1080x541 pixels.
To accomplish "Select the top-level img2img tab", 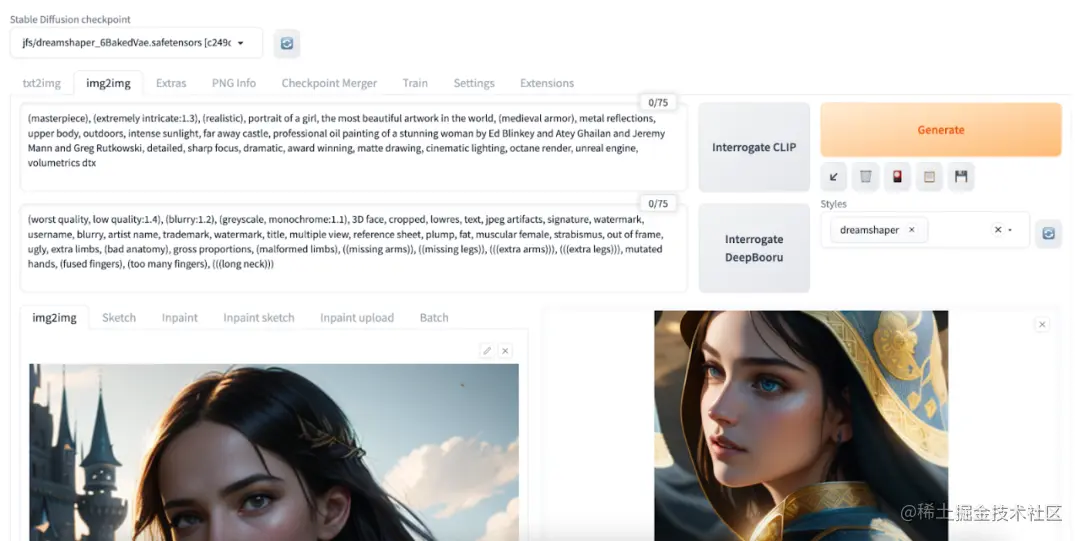I will [108, 83].
